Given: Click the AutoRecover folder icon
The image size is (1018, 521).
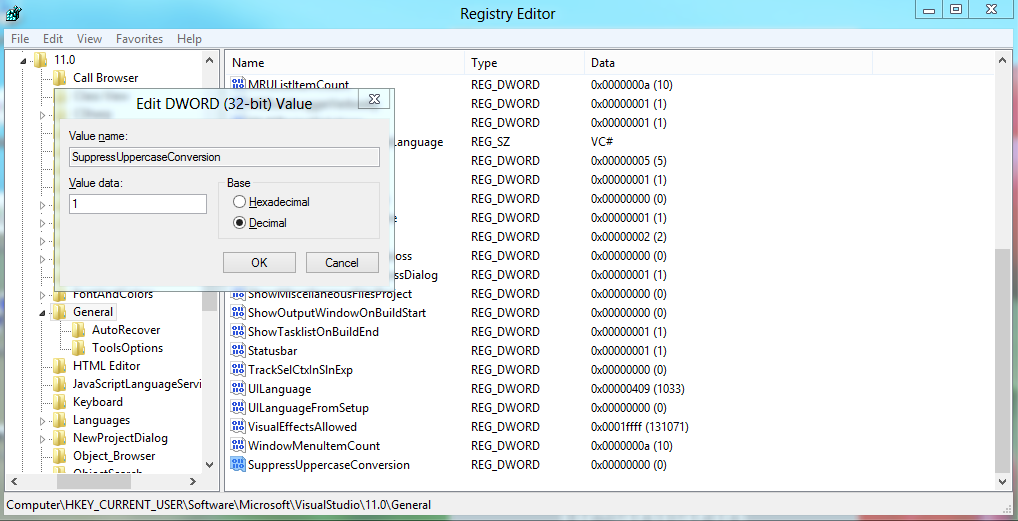Looking at the screenshot, I should pos(79,330).
